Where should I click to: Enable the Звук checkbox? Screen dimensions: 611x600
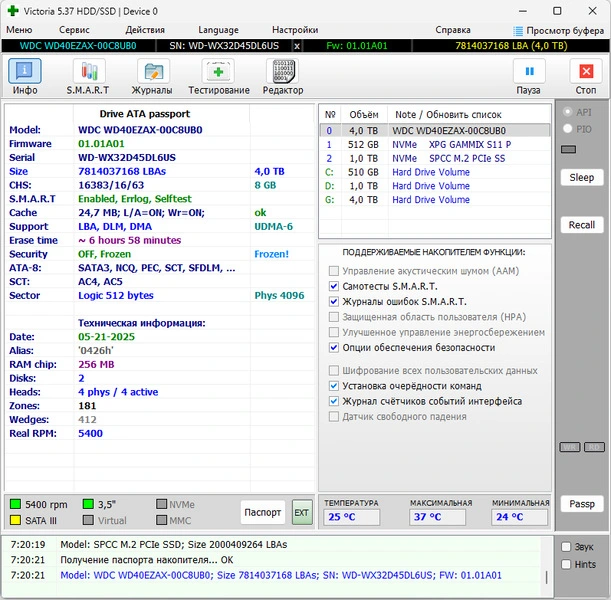click(x=567, y=547)
